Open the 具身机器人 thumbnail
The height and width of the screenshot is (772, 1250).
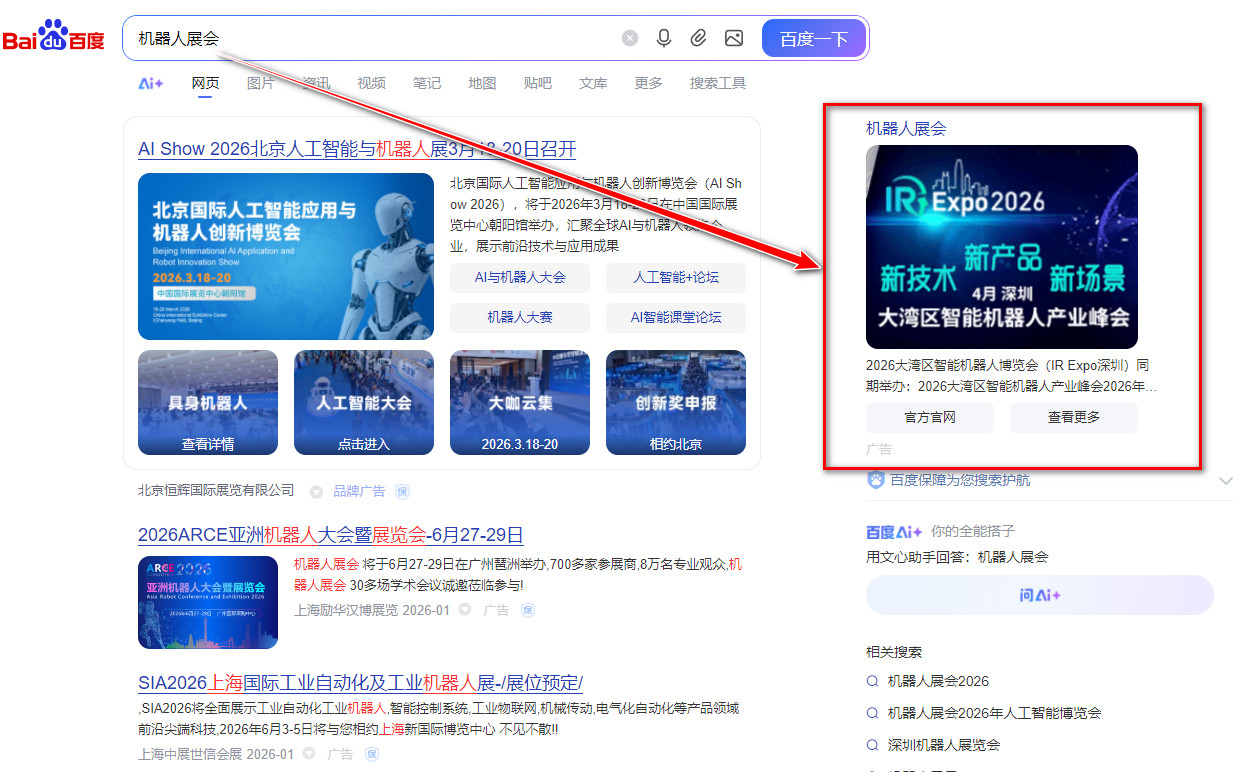pos(207,402)
